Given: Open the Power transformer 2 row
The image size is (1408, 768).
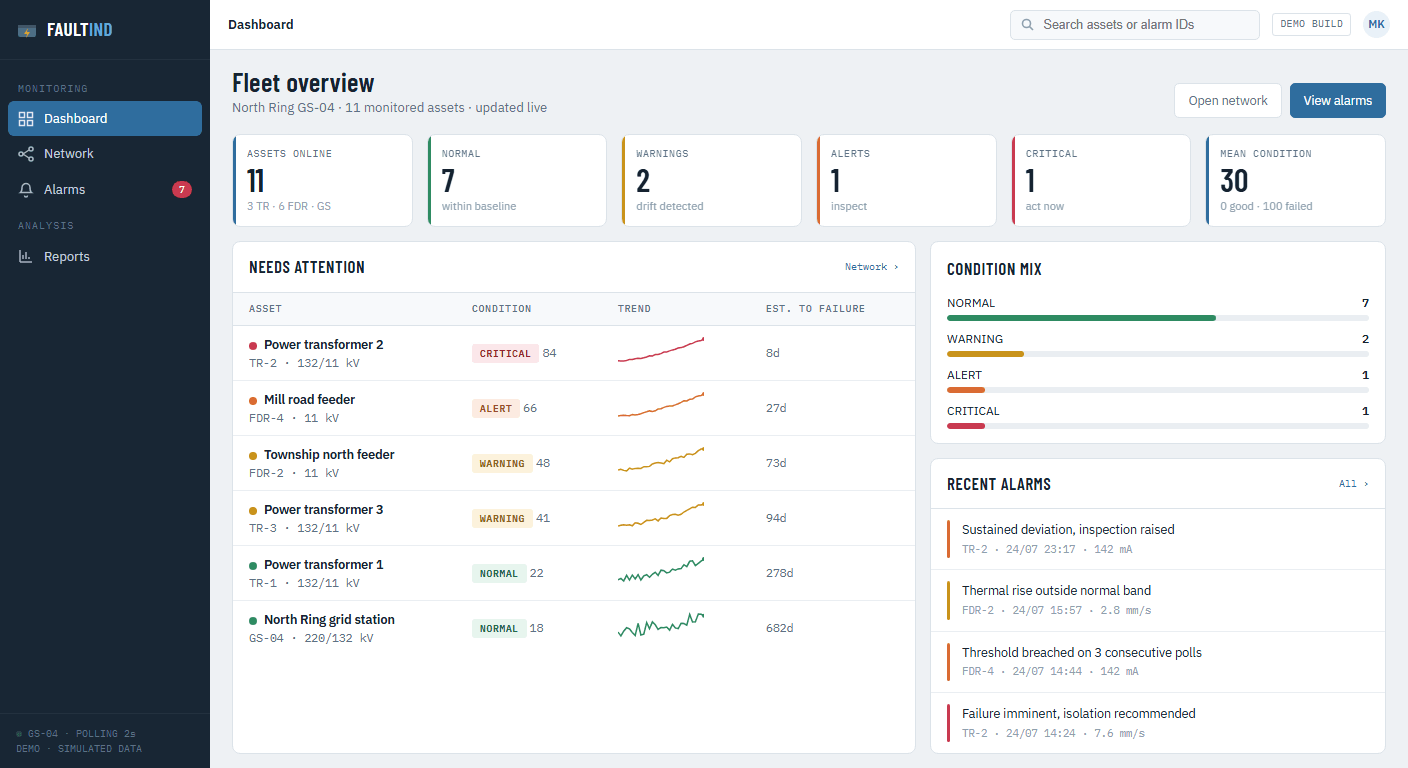Looking at the screenshot, I should pyautogui.click(x=574, y=353).
